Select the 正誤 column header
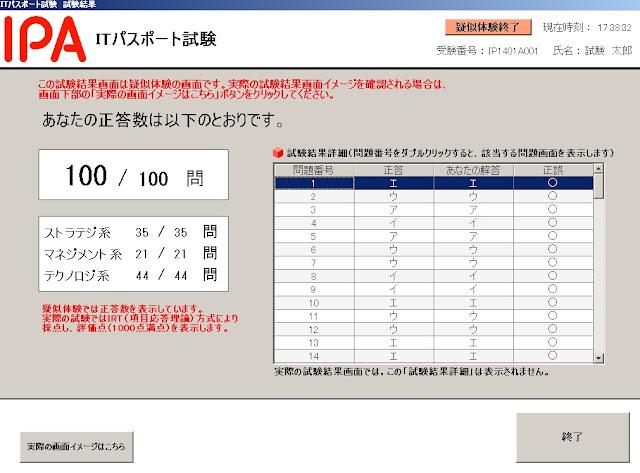 pos(553,170)
